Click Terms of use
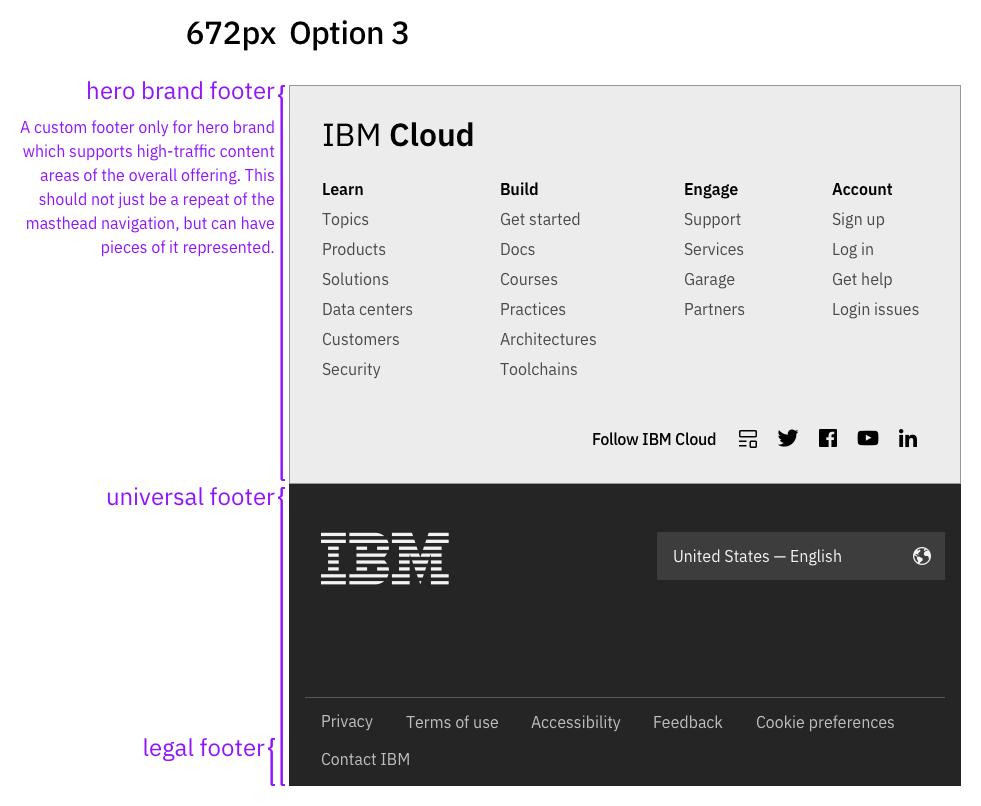Screen dimensions: 981x806 tap(452, 722)
